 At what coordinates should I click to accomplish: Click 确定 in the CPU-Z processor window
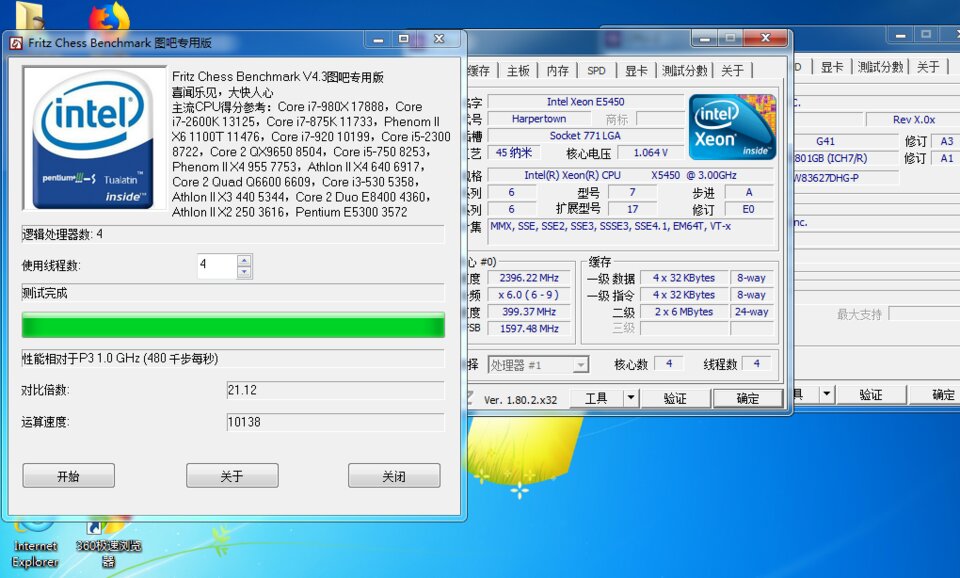click(x=748, y=399)
